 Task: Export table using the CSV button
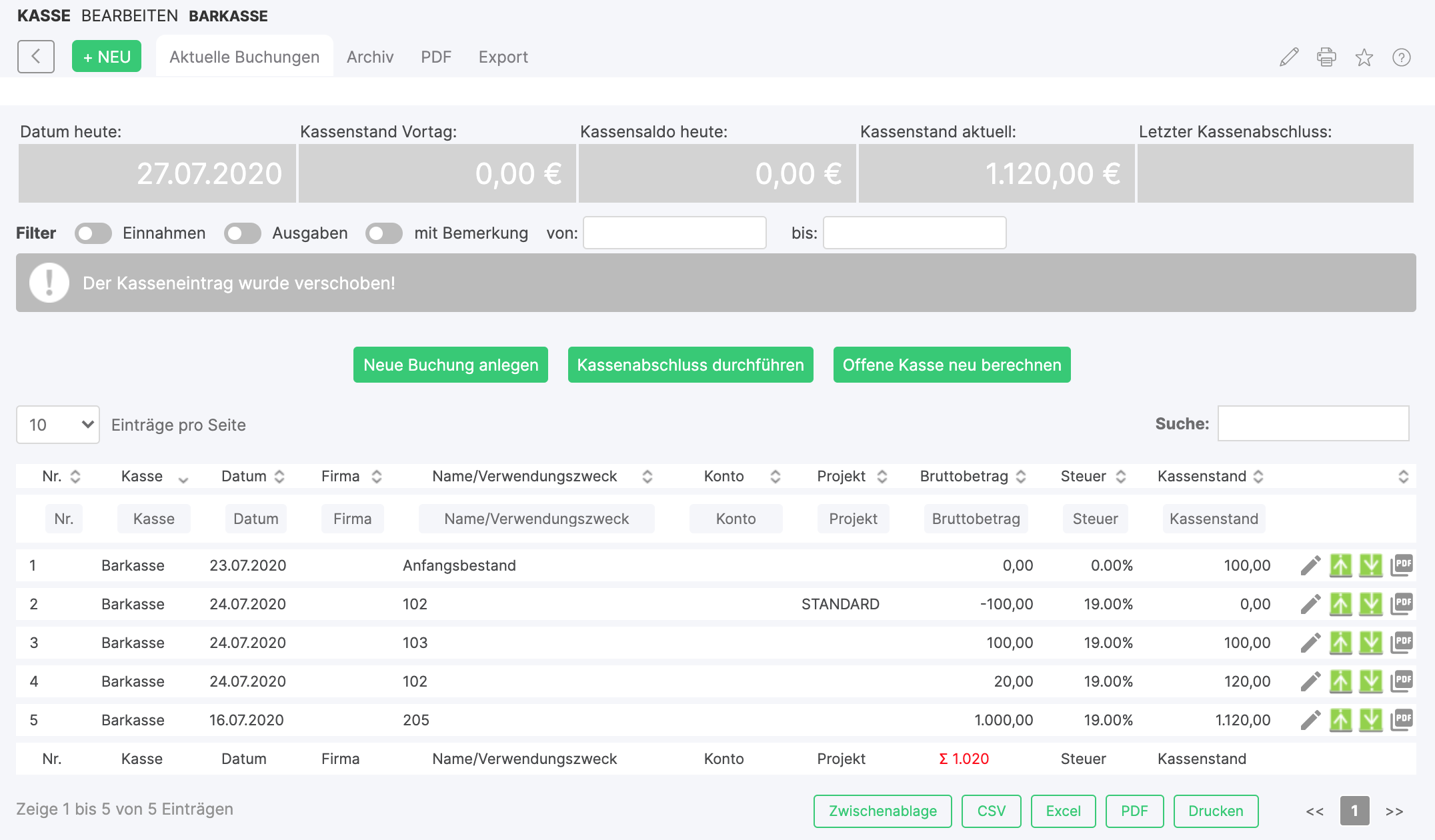991,811
